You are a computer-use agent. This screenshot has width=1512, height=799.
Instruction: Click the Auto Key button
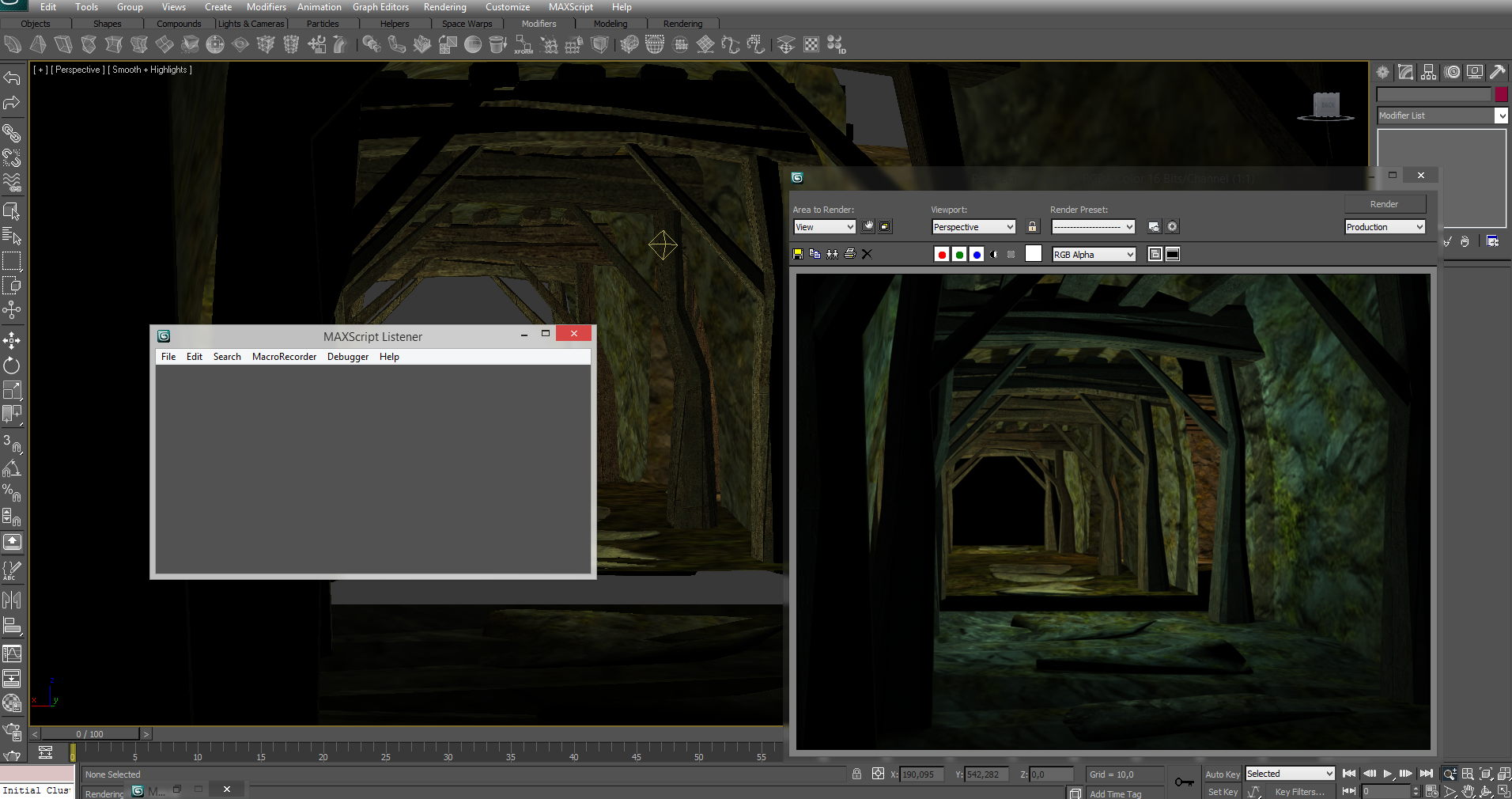1222,774
